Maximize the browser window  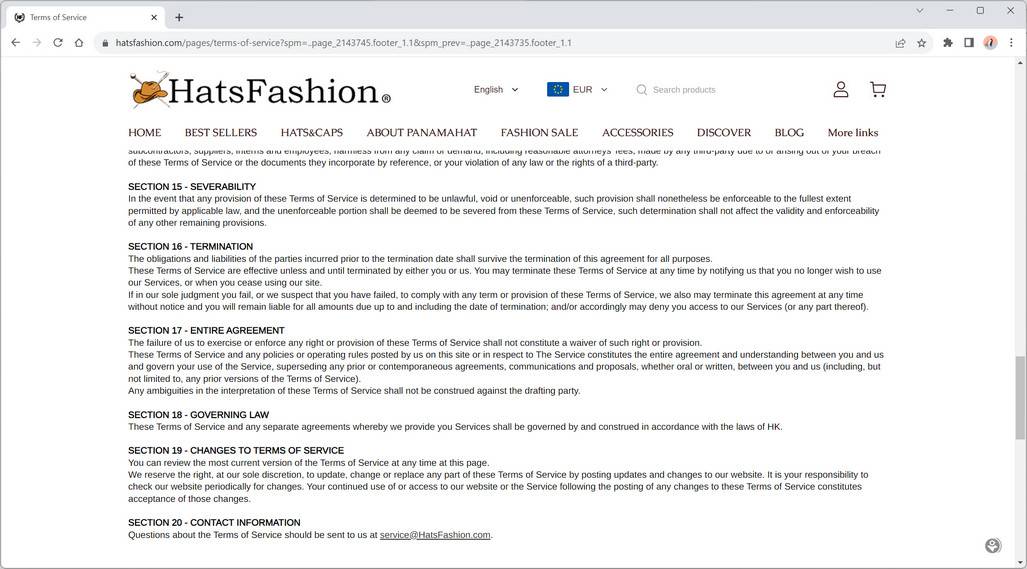[x=980, y=10]
